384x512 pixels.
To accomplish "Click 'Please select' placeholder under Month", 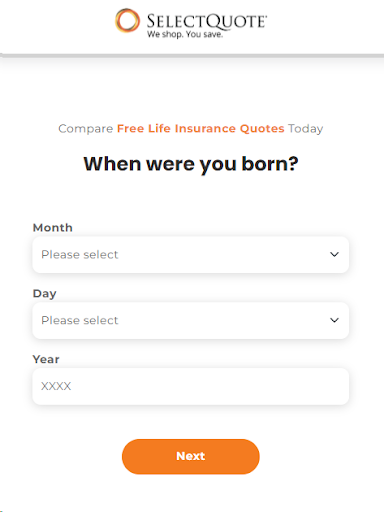I will click(80, 255).
